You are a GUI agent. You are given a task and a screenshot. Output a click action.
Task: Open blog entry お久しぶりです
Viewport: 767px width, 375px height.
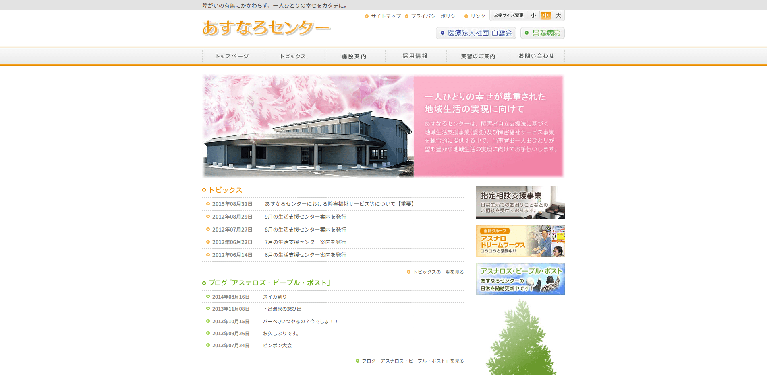280,333
